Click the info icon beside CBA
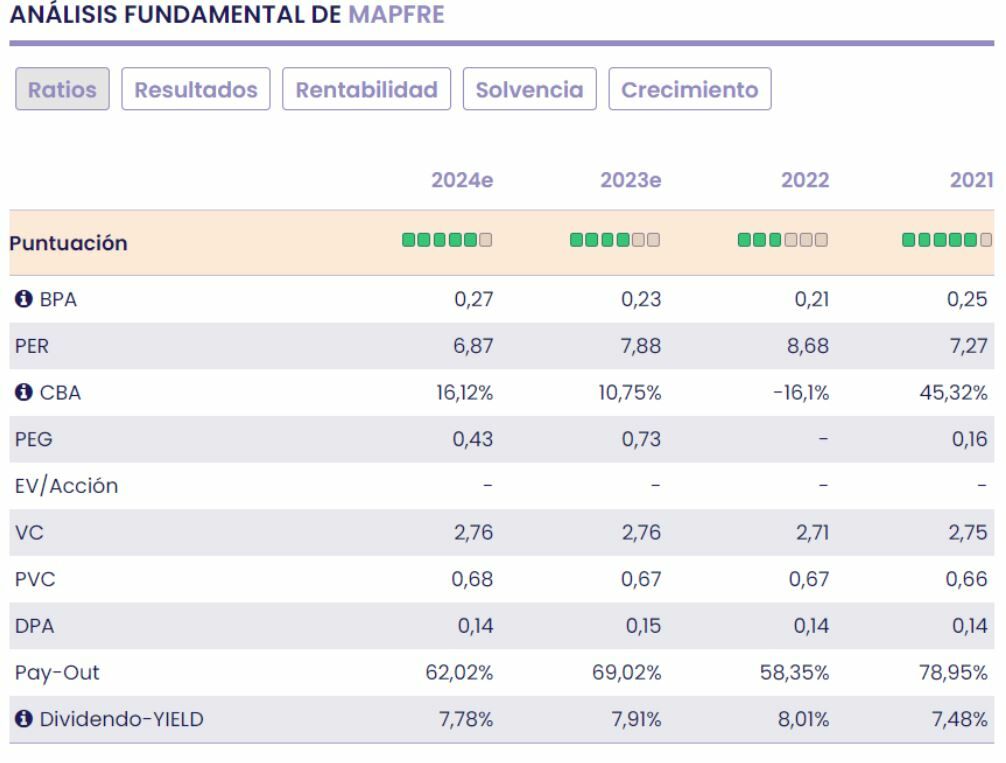 (x=21, y=393)
